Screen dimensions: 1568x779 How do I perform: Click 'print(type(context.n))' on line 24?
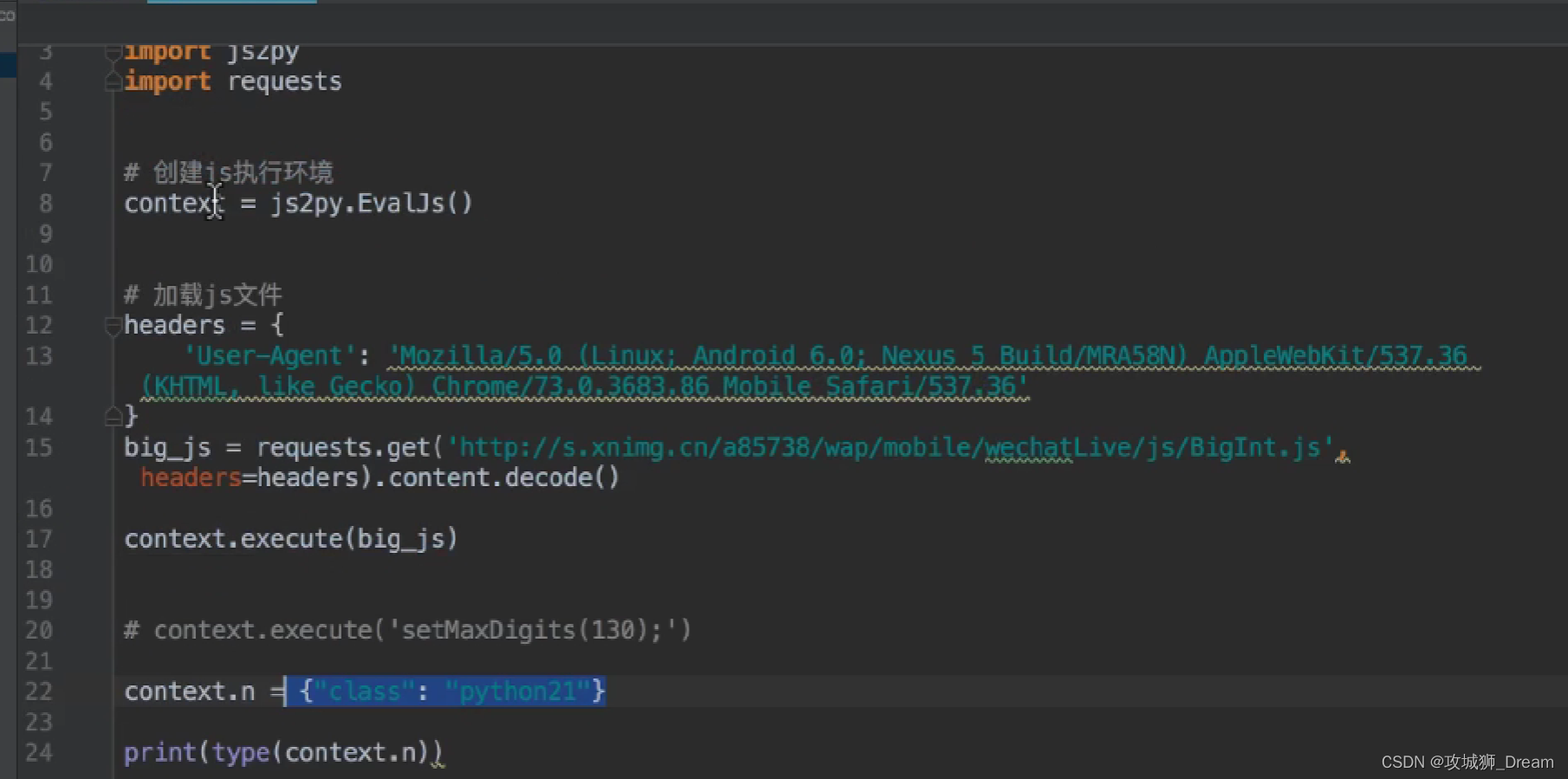[x=283, y=752]
